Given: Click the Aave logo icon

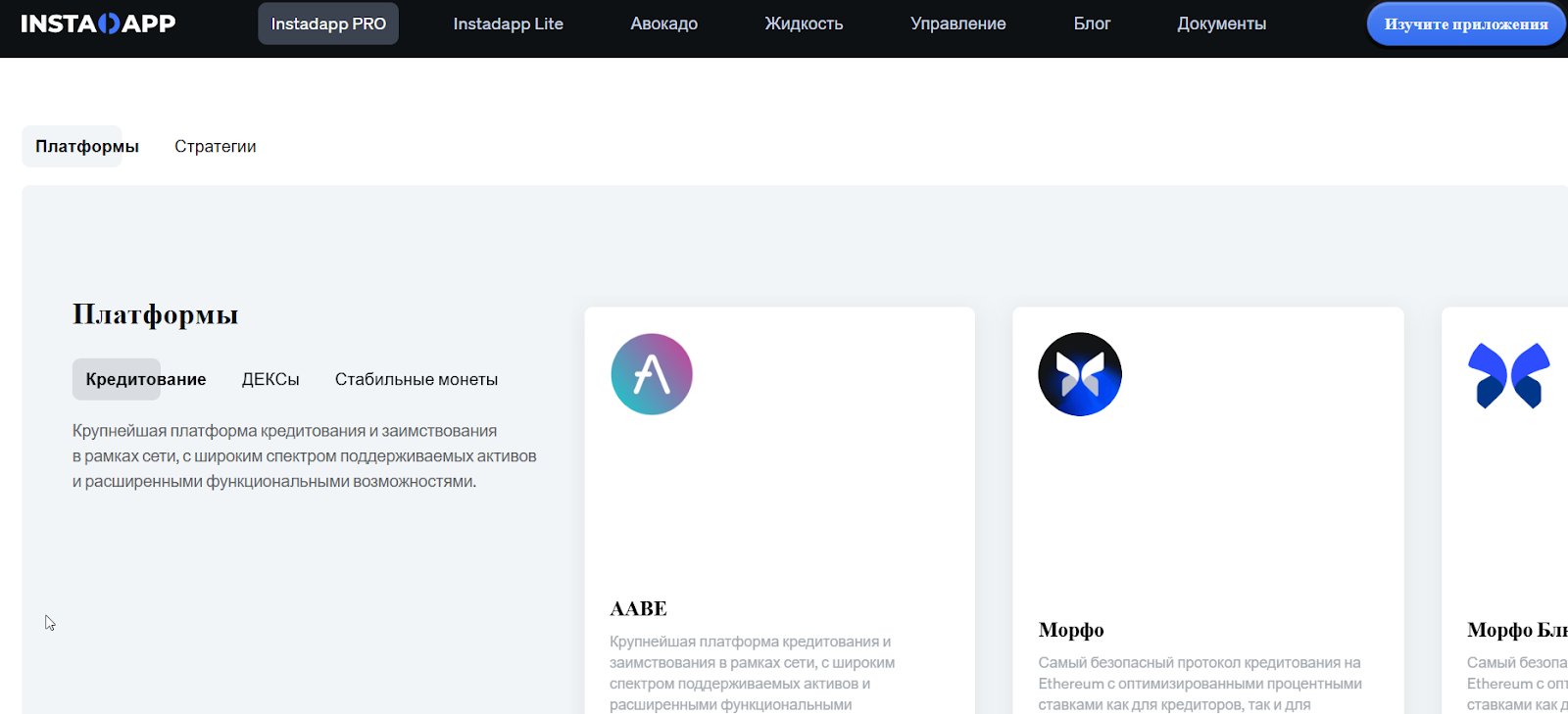Looking at the screenshot, I should [x=652, y=374].
